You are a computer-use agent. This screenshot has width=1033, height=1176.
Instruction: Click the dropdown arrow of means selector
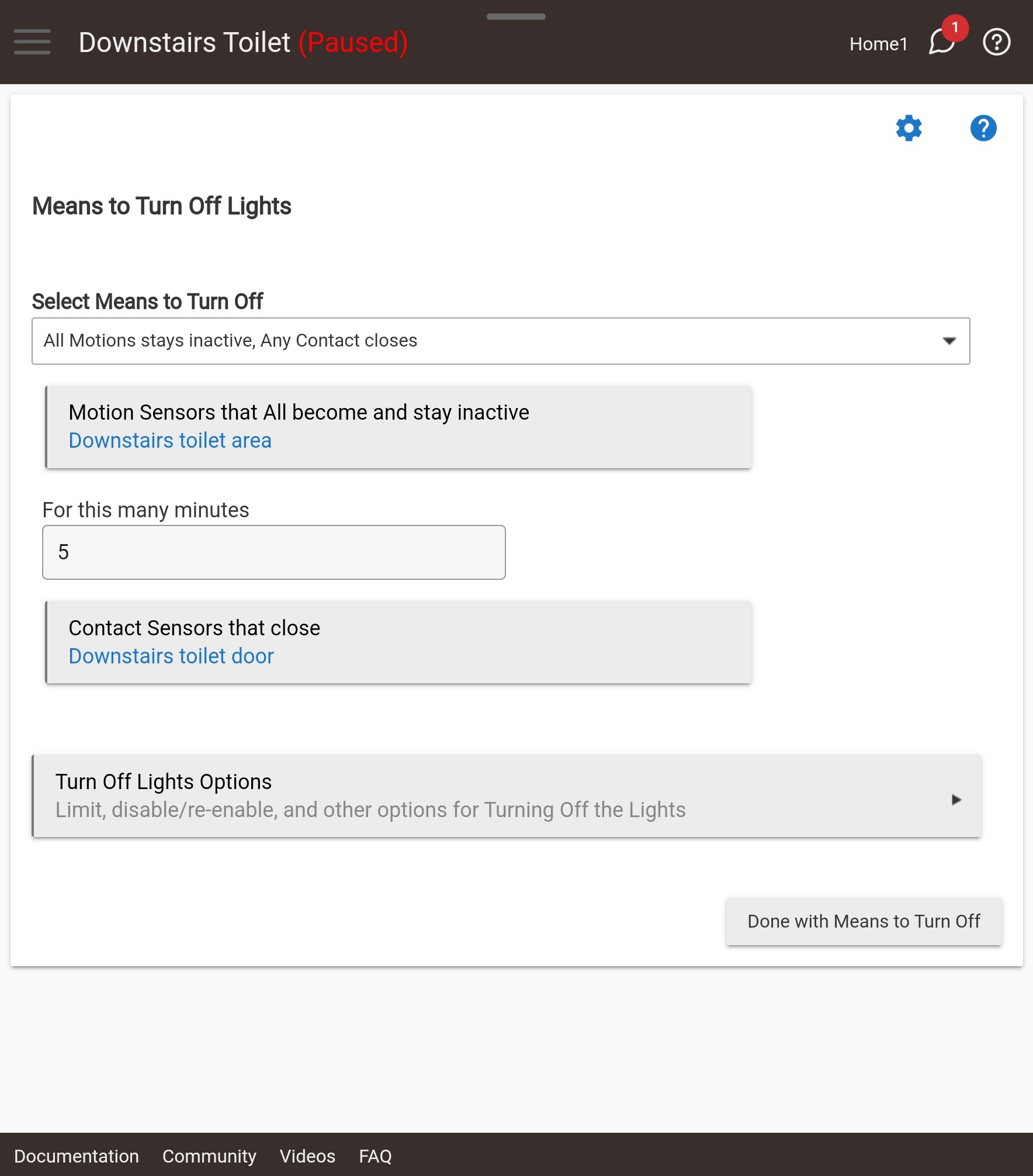[x=949, y=341]
